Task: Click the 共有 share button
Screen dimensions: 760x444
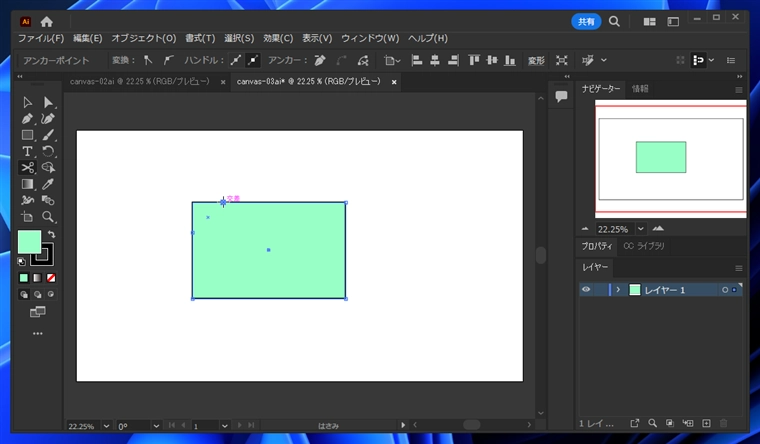Action: tap(586, 21)
